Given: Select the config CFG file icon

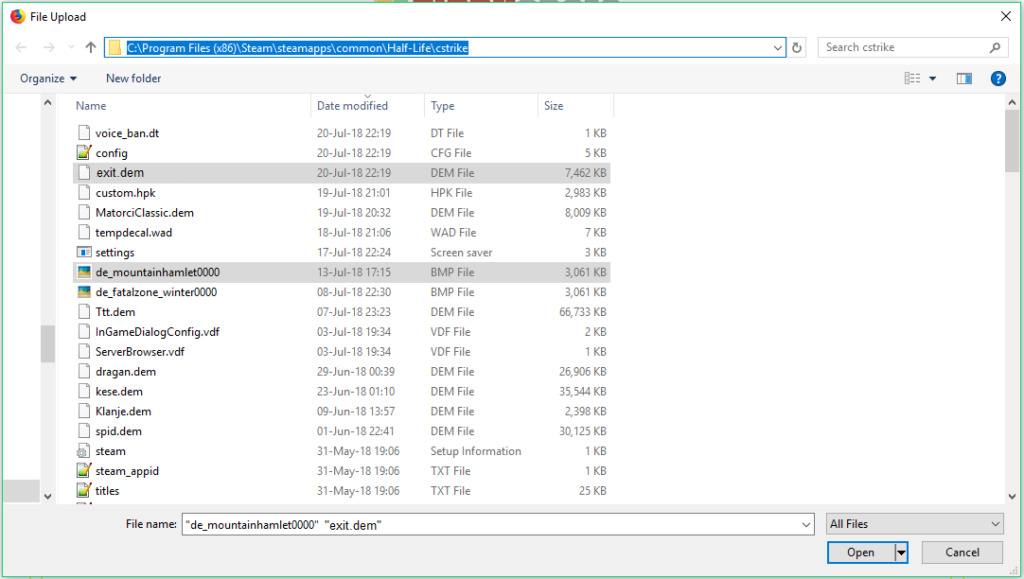Looking at the screenshot, I should pos(84,153).
